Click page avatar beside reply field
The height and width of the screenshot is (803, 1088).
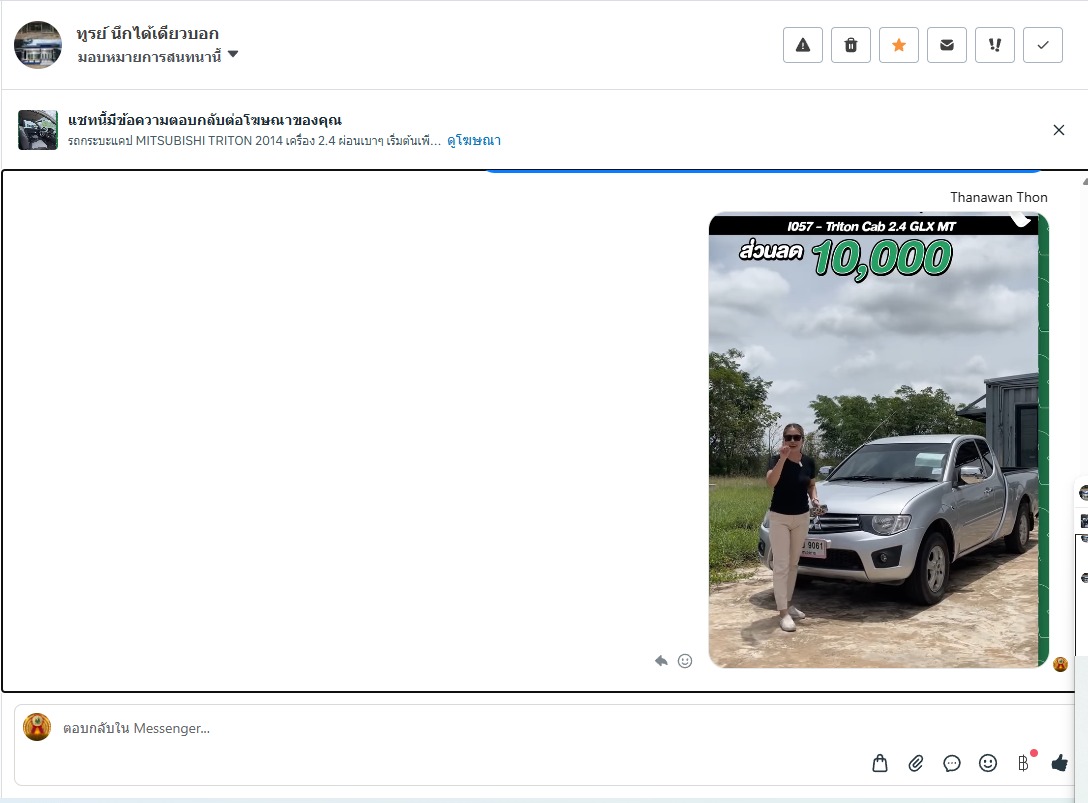37,727
